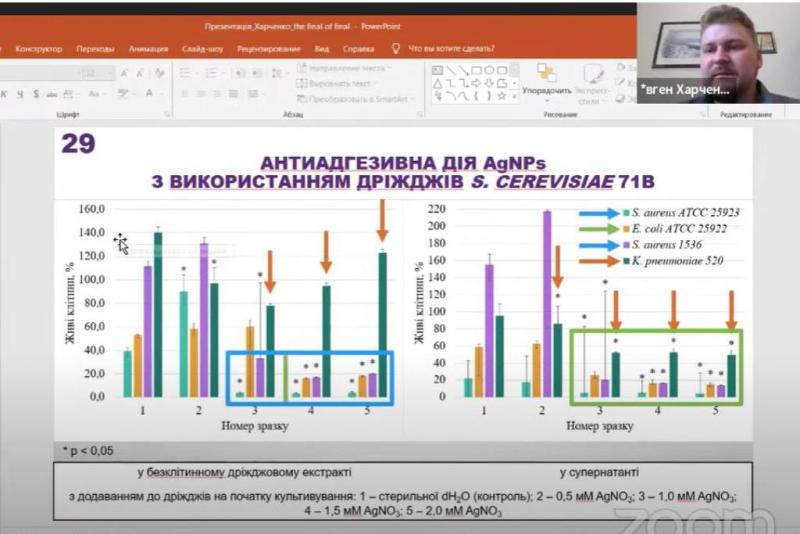
Task: Click the Increase Indent icon
Action: coord(256,73)
